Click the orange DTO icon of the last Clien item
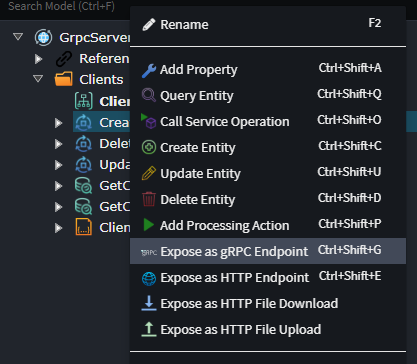Image resolution: width=417 pixels, height=364 pixels. (x=83, y=227)
